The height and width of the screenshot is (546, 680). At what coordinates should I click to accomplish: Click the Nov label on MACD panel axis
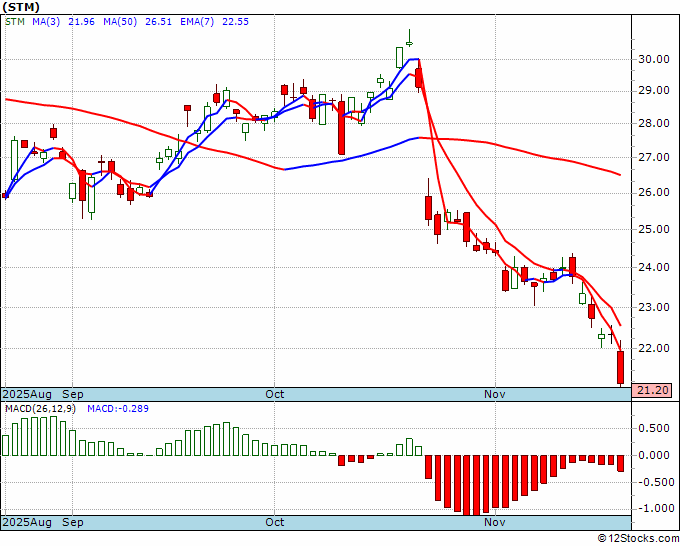pos(495,522)
